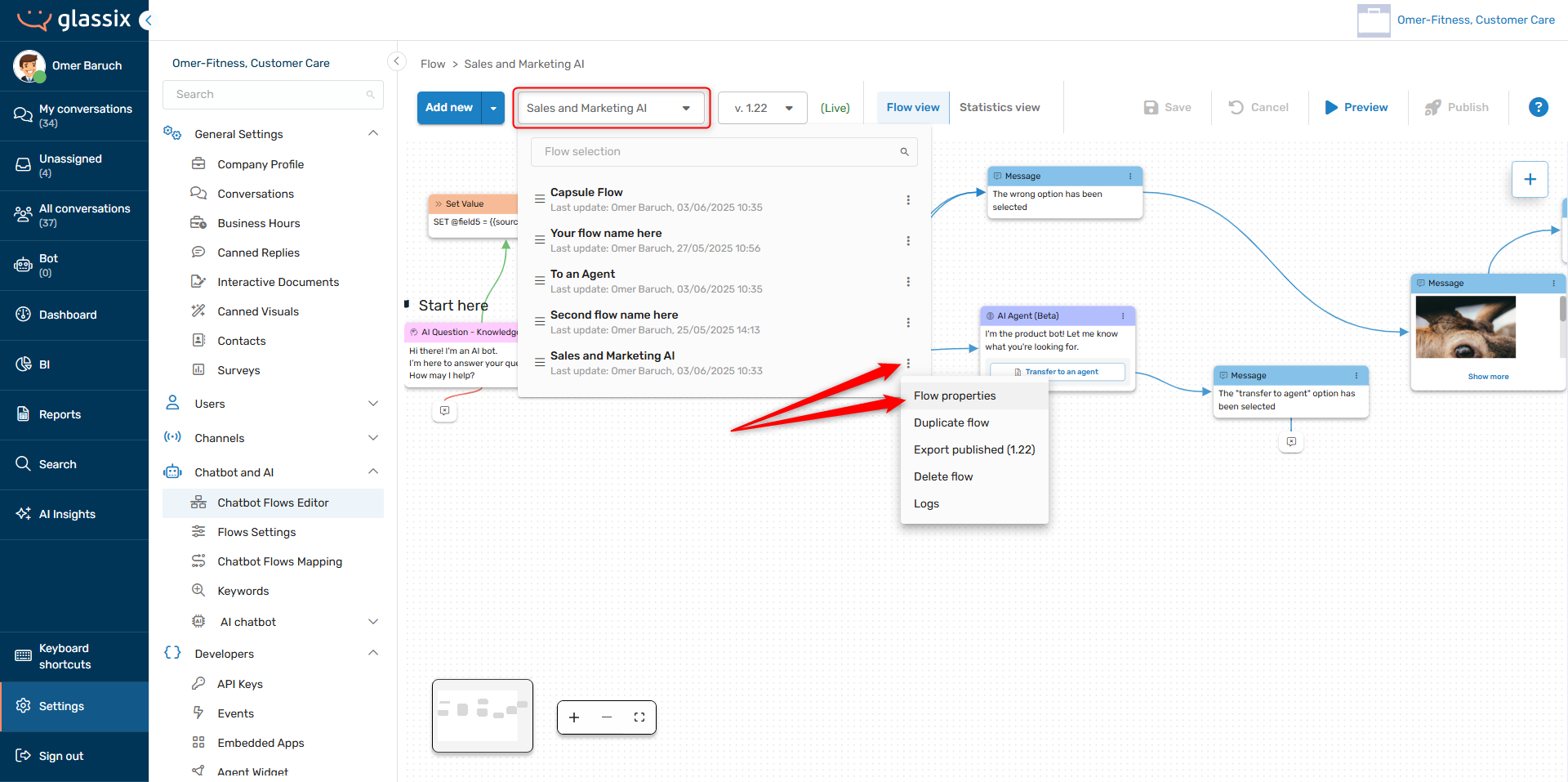1568x782 pixels.
Task: Click the Save button
Action: click(x=1168, y=107)
